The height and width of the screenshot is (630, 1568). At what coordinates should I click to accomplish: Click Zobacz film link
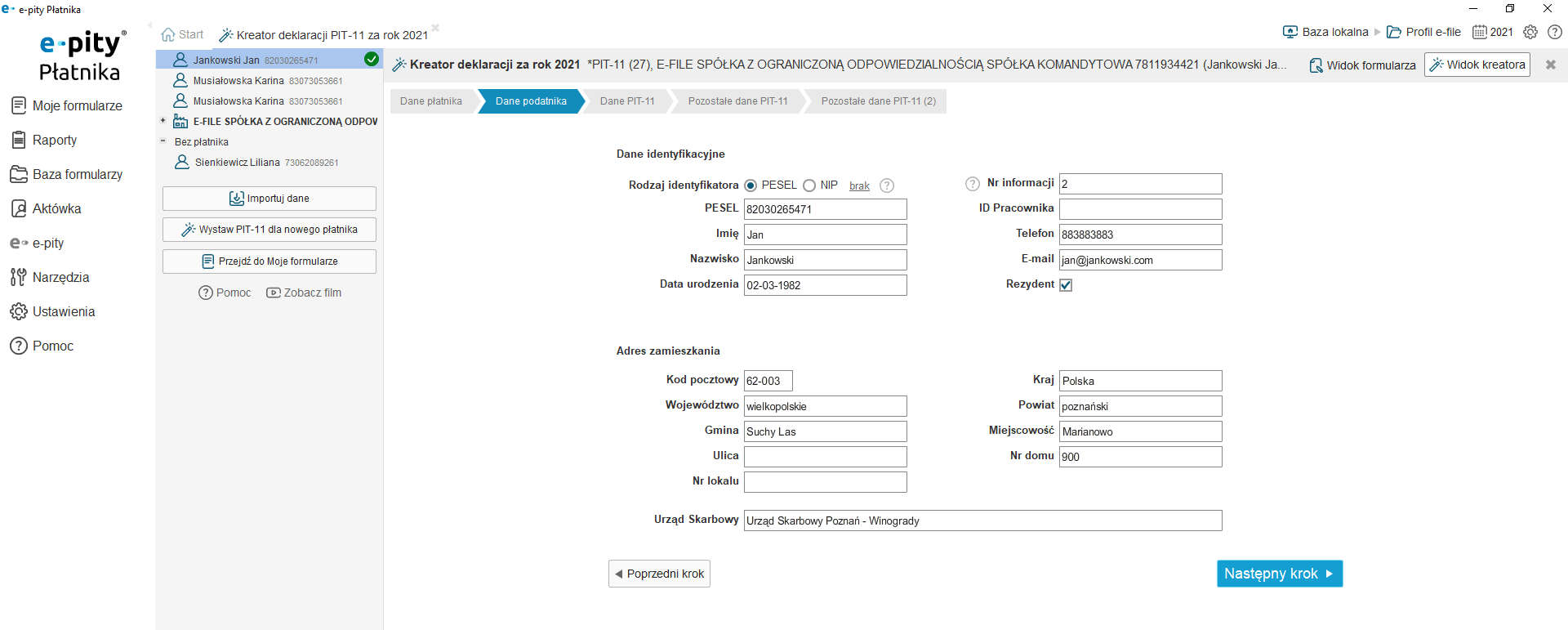[304, 293]
